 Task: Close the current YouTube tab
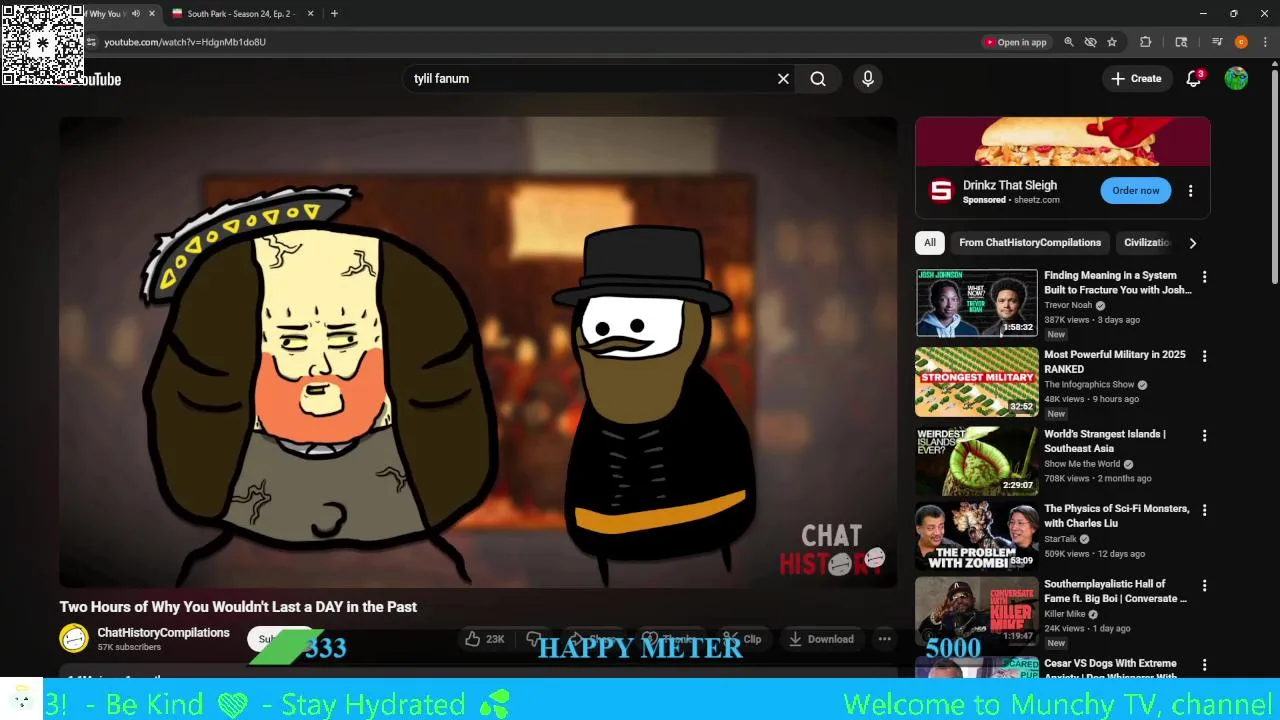click(152, 14)
